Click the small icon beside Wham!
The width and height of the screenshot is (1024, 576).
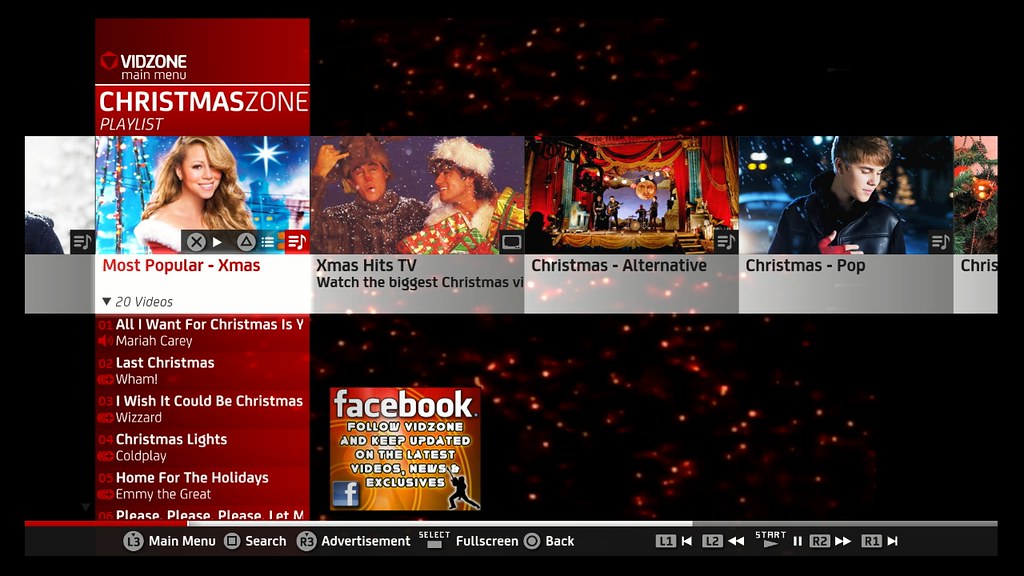[x=105, y=379]
